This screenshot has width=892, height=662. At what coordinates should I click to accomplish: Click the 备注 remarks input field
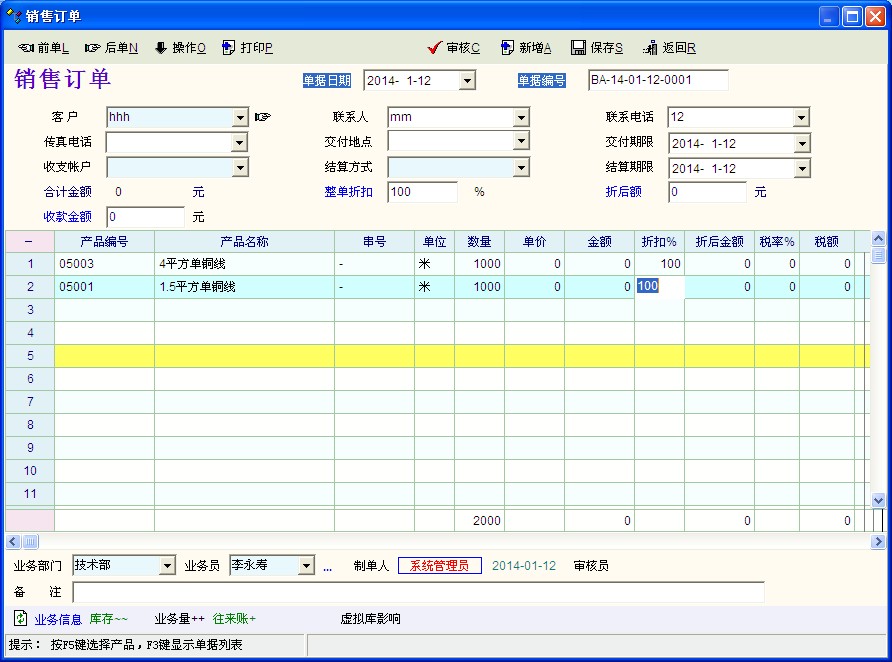(x=418, y=593)
